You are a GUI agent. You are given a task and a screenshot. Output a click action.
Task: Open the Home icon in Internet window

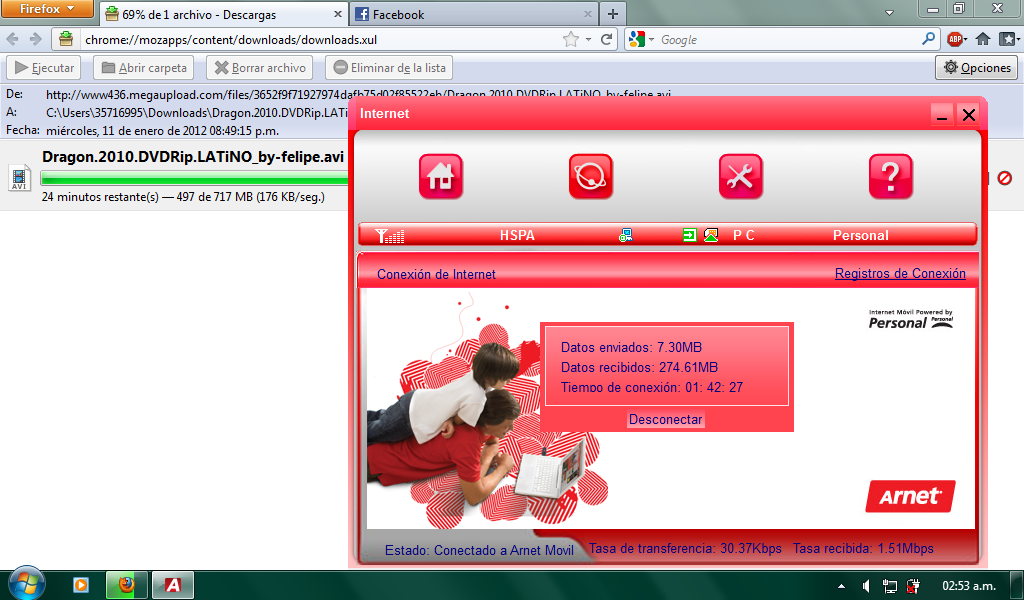pos(441,176)
